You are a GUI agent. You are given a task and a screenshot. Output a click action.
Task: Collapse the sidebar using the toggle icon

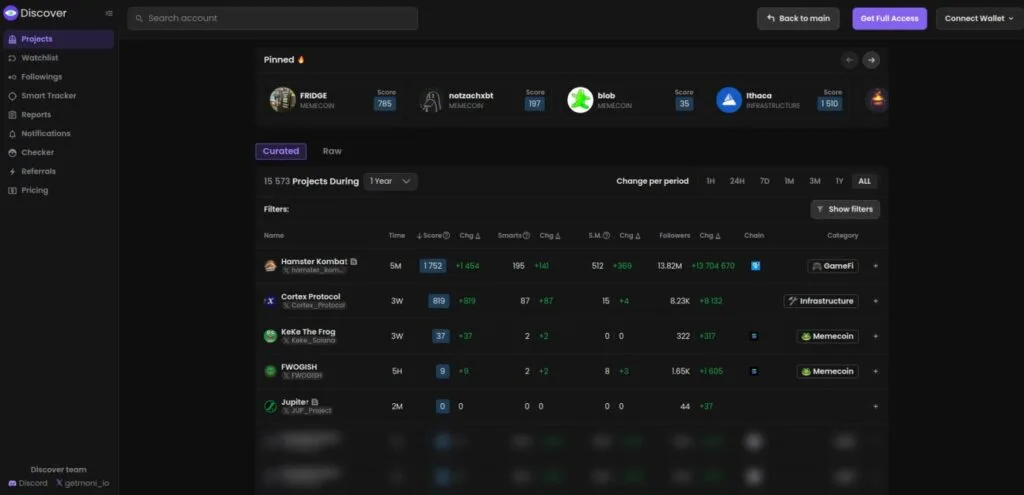tap(108, 13)
